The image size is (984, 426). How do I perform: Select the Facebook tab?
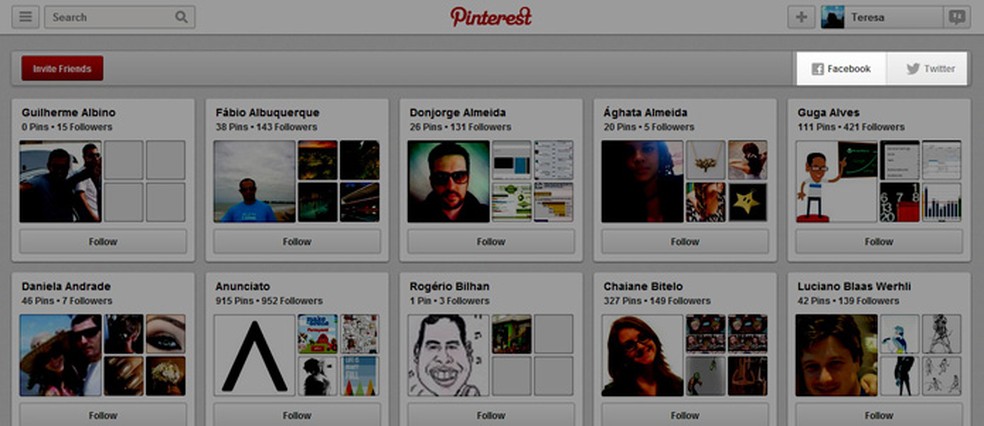[x=841, y=68]
